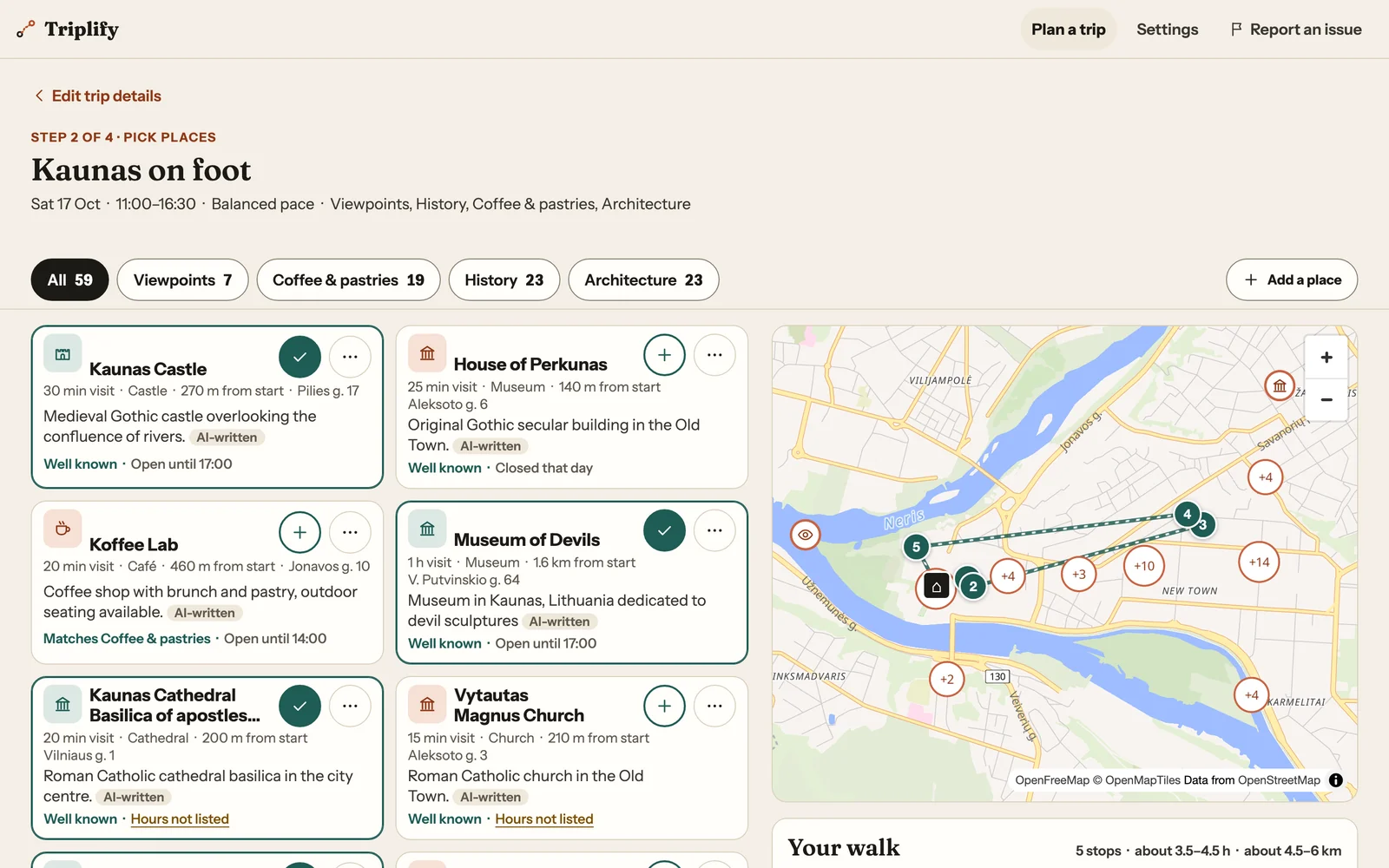Click Closed that day on House of Perkunas

tap(544, 468)
